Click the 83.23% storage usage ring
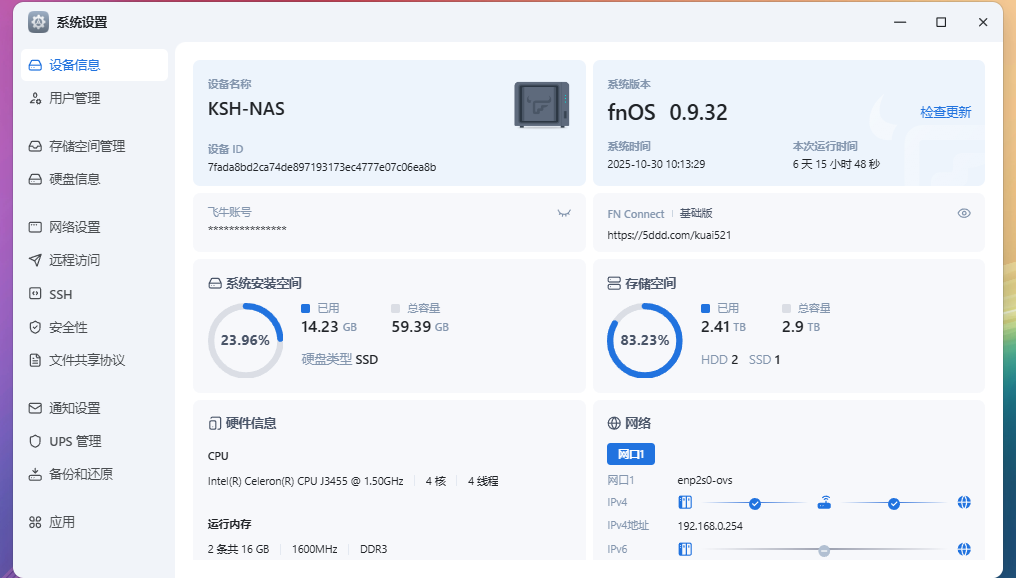 tap(644, 340)
